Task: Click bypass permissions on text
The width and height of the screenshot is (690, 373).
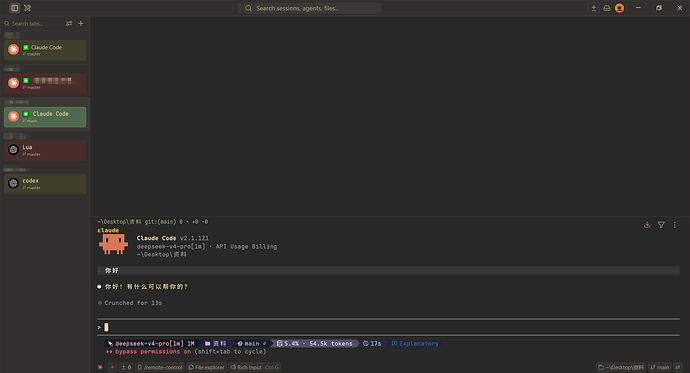Action: (153, 352)
